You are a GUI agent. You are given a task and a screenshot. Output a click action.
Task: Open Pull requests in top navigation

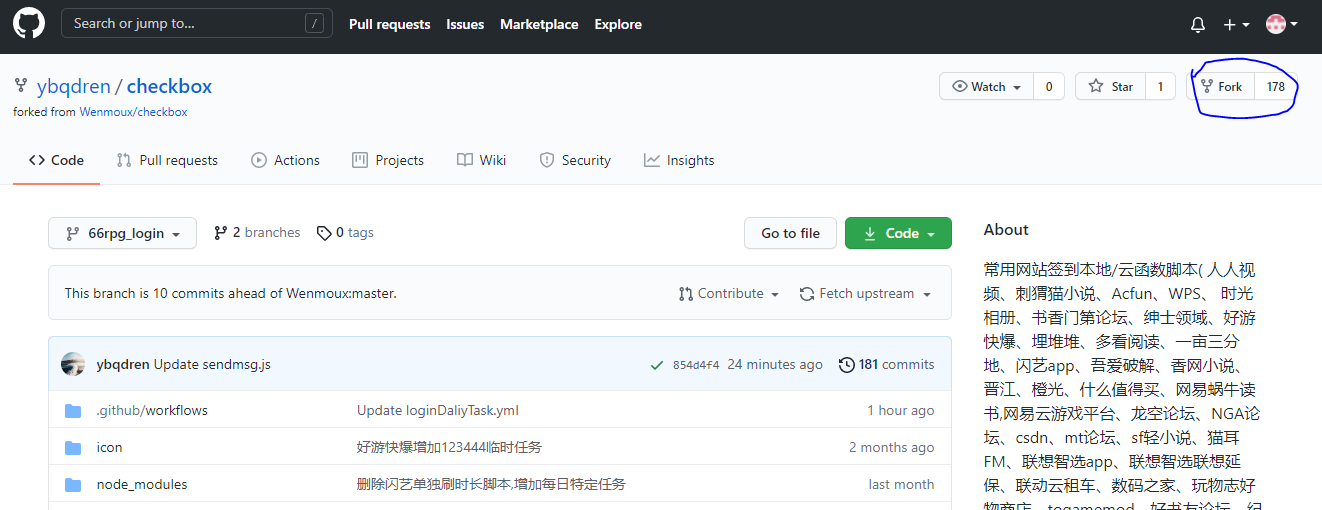(389, 24)
